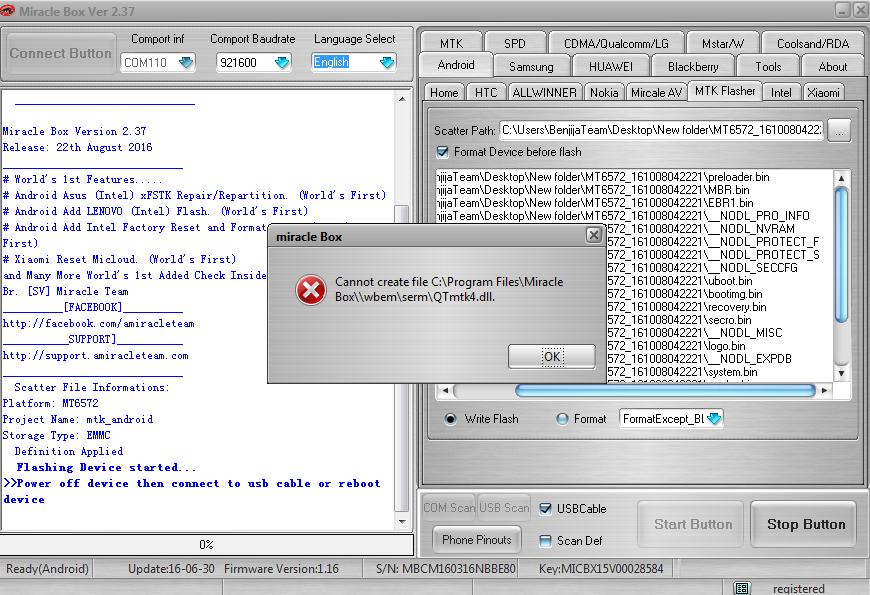The width and height of the screenshot is (870, 595).
Task: Click the USB Scan button
Action: 504,508
